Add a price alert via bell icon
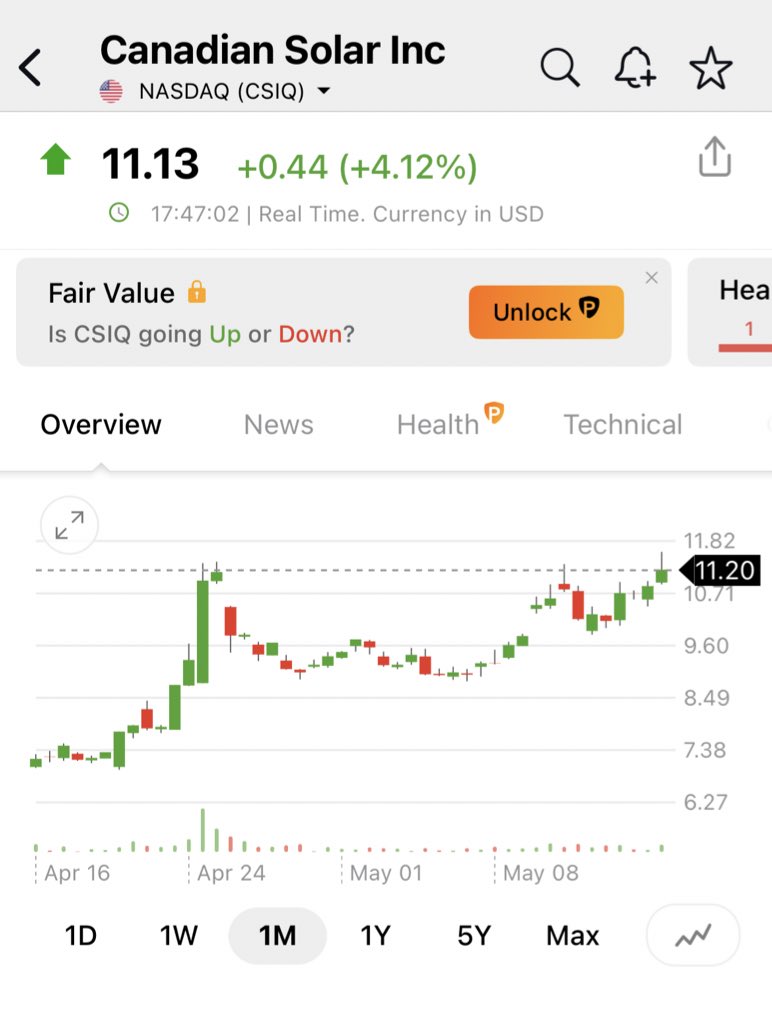This screenshot has height=1024, width=772. click(x=635, y=67)
